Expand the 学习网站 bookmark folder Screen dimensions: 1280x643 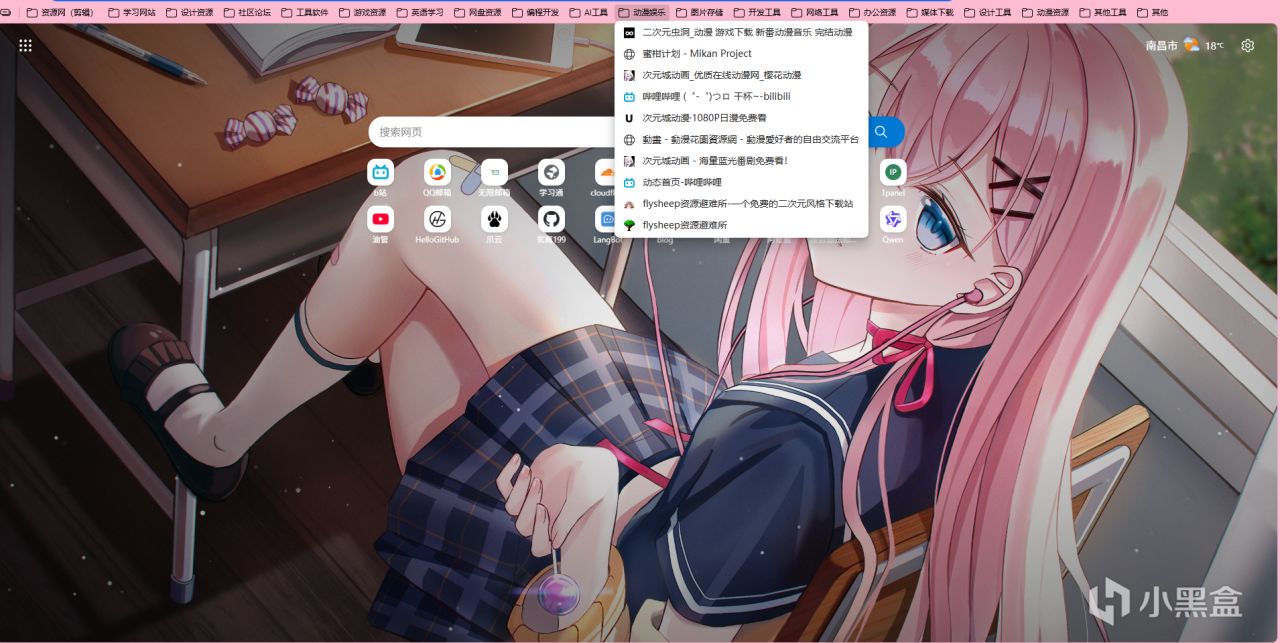coord(131,13)
